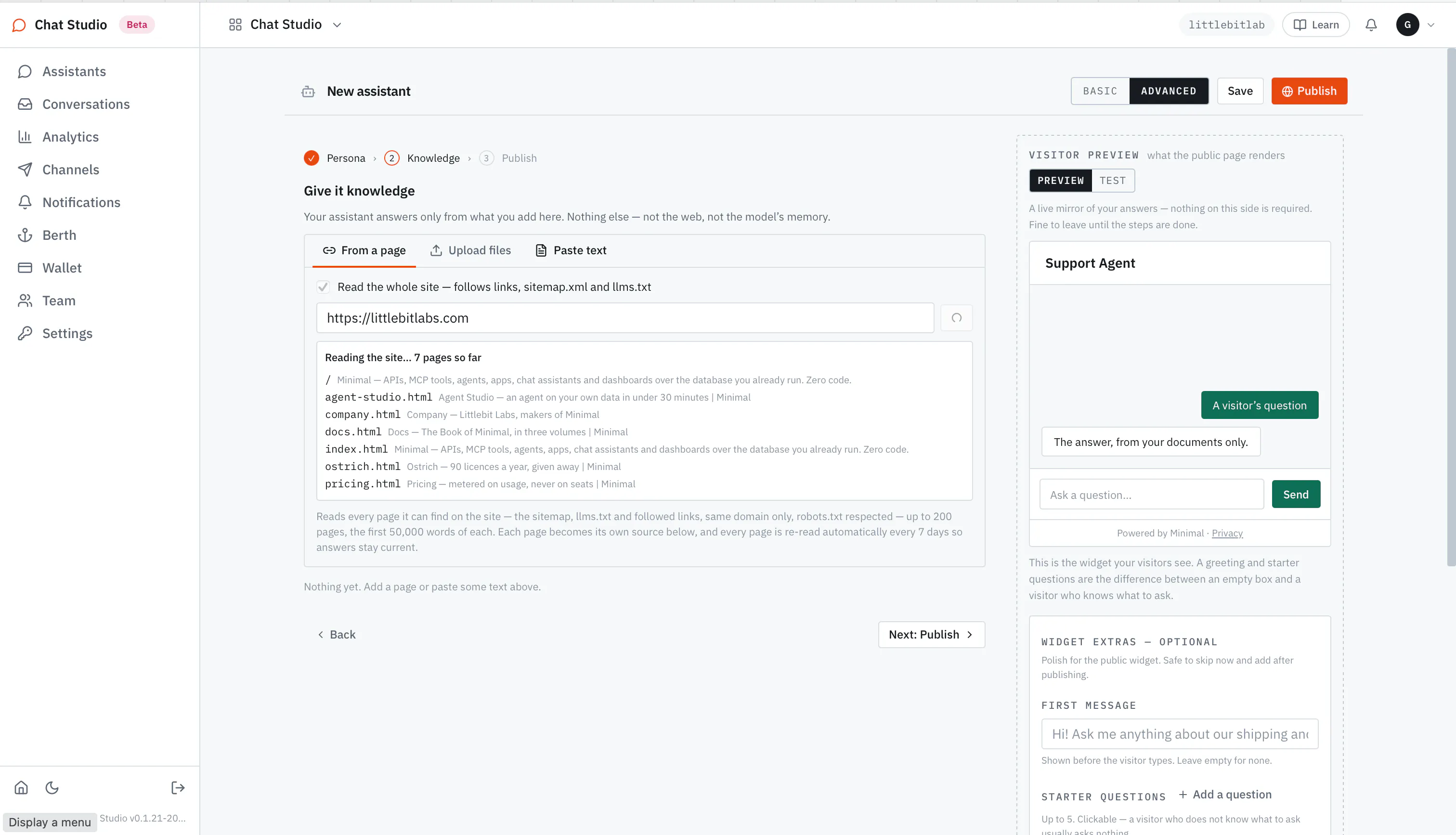
Task: Open Channels in the sidebar
Action: click(x=58, y=170)
